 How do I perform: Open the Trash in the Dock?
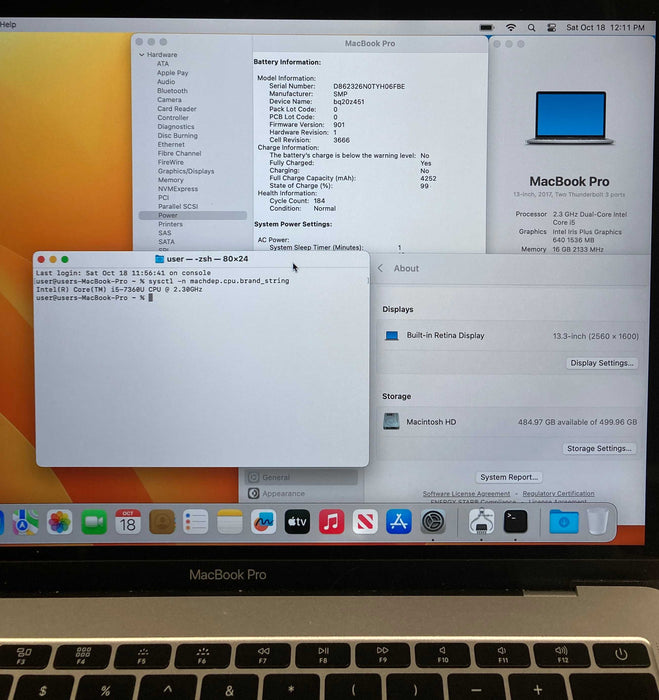click(x=597, y=521)
